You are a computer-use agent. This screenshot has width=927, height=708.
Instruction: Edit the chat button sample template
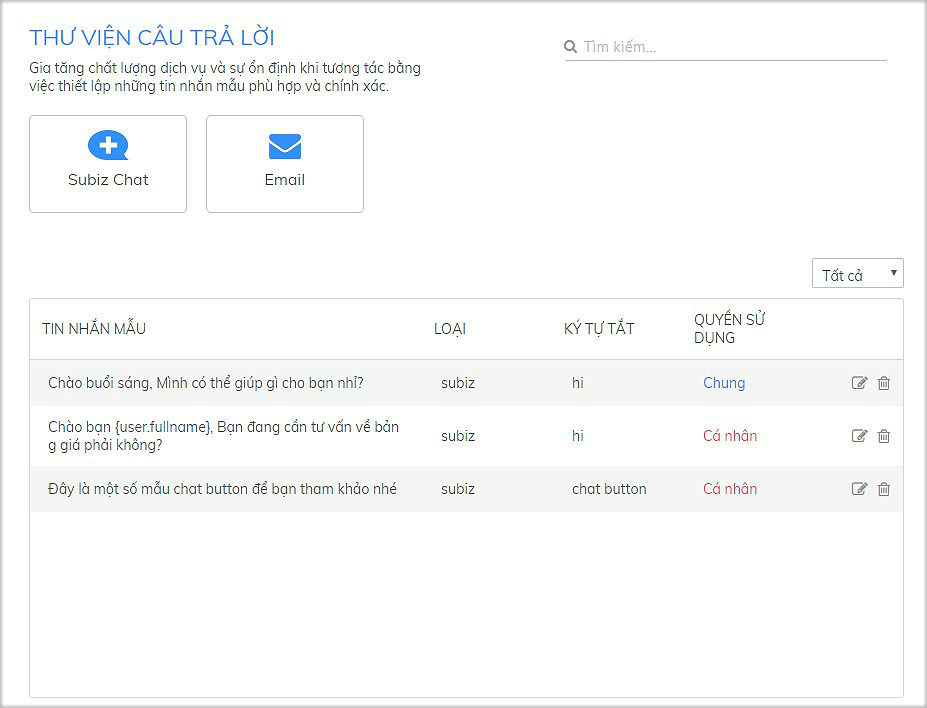(859, 489)
